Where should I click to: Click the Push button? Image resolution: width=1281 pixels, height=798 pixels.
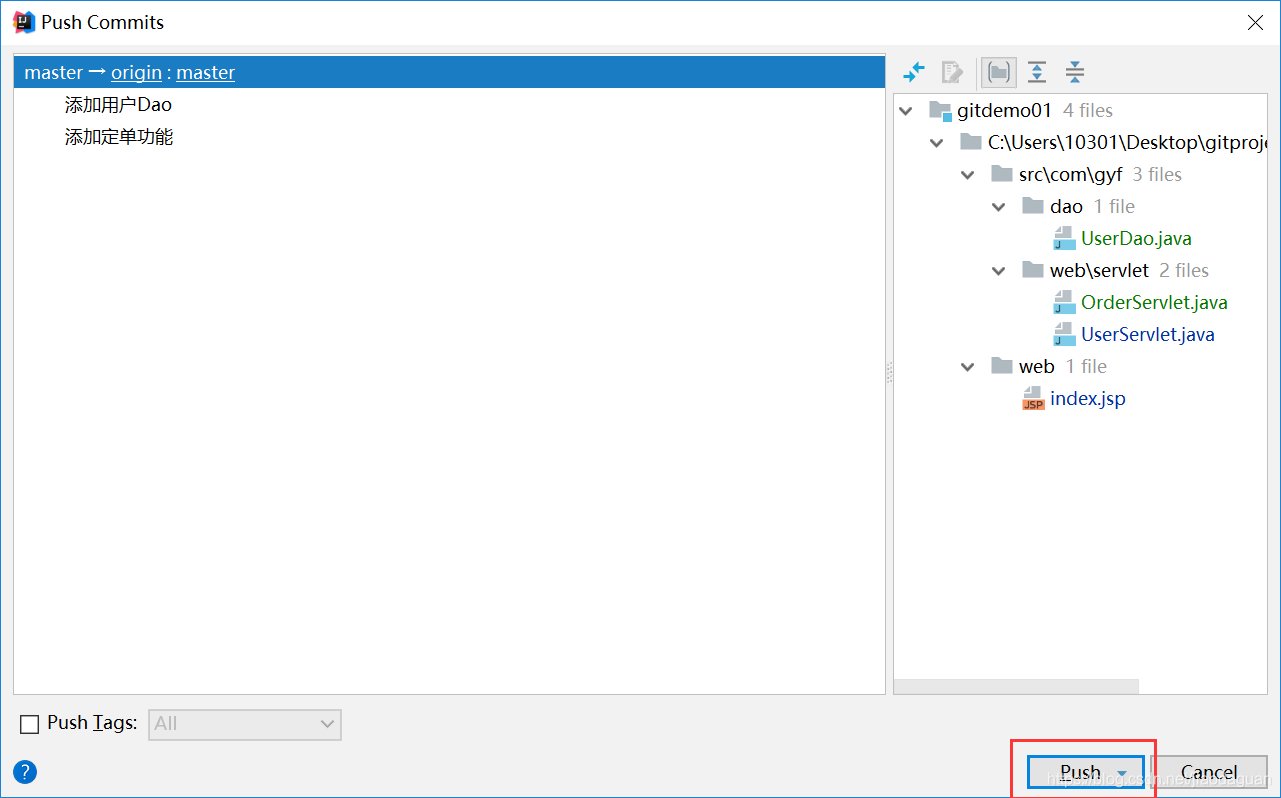1086,773
